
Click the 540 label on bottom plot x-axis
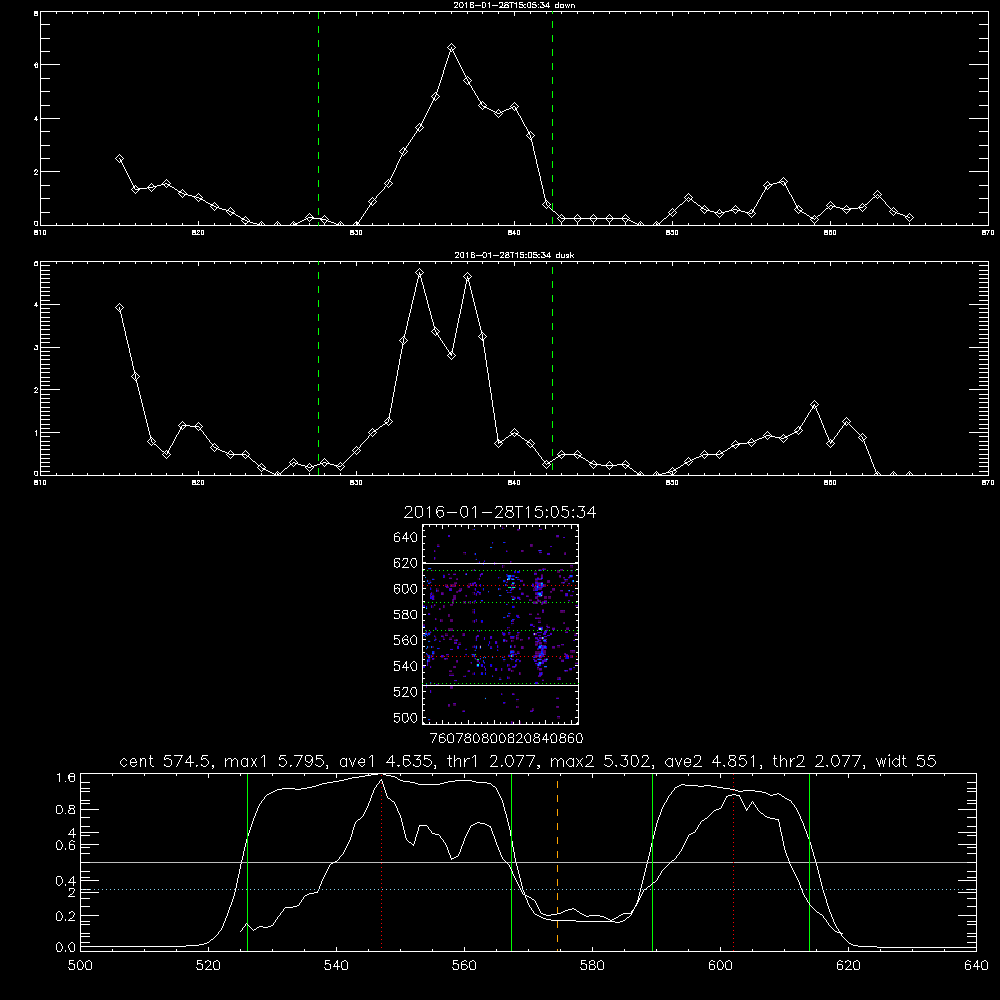point(336,966)
